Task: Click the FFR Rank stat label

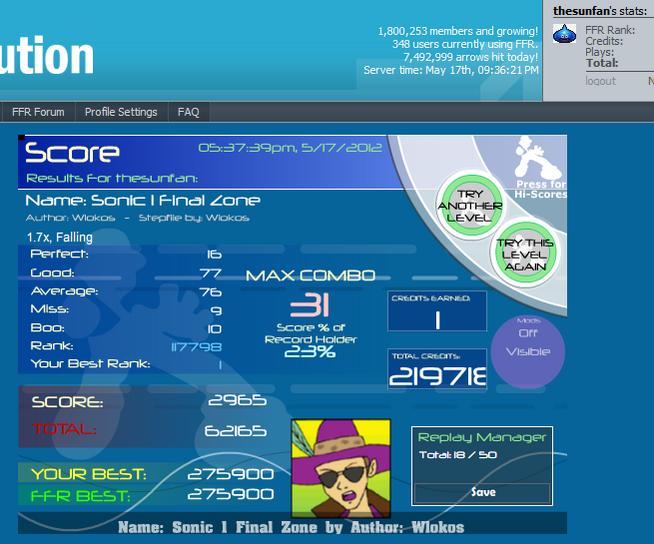Action: (x=610, y=30)
